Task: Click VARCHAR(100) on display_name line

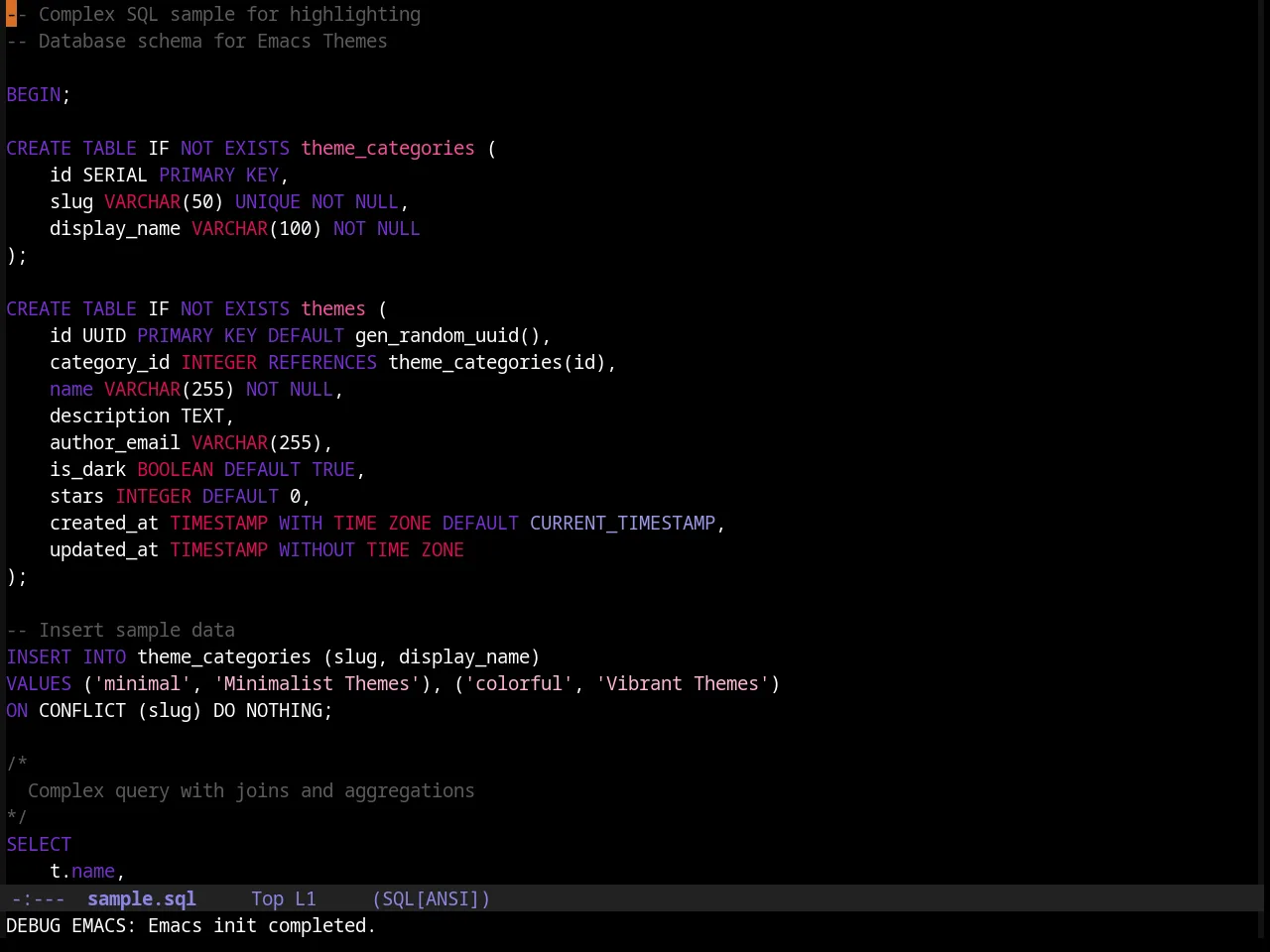Action: coord(257,228)
